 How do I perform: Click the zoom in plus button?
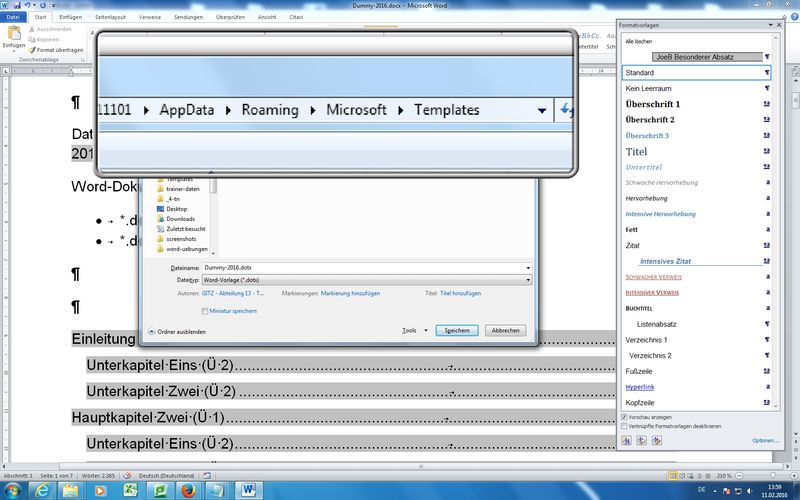pyautogui.click(x=794, y=476)
